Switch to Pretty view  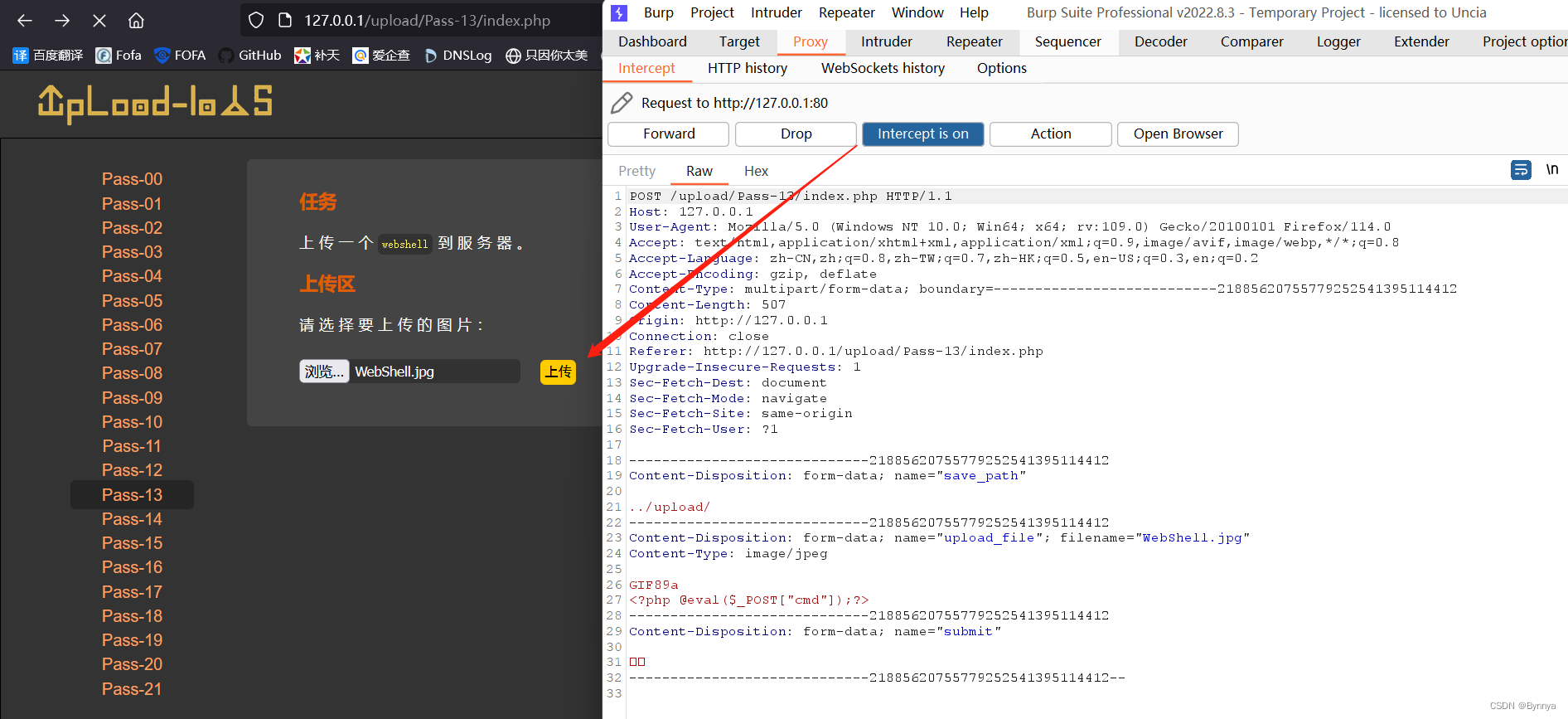click(636, 171)
